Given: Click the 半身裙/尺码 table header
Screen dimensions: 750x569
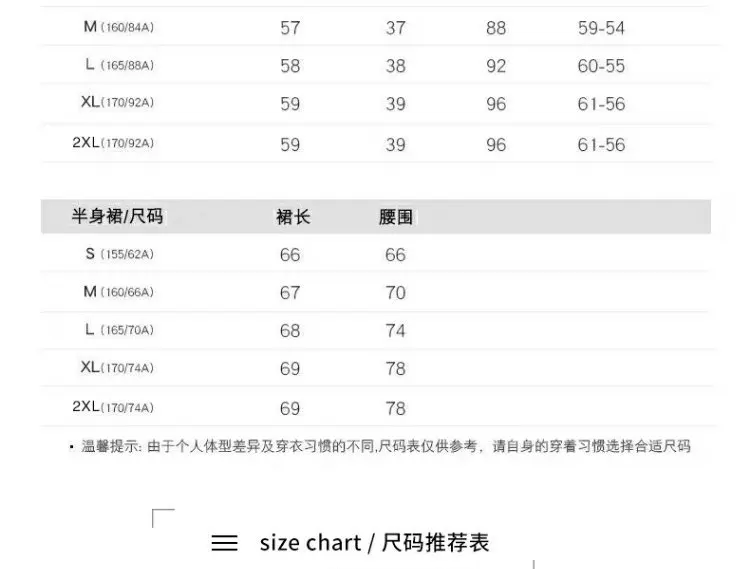Looking at the screenshot, I should click(117, 216).
